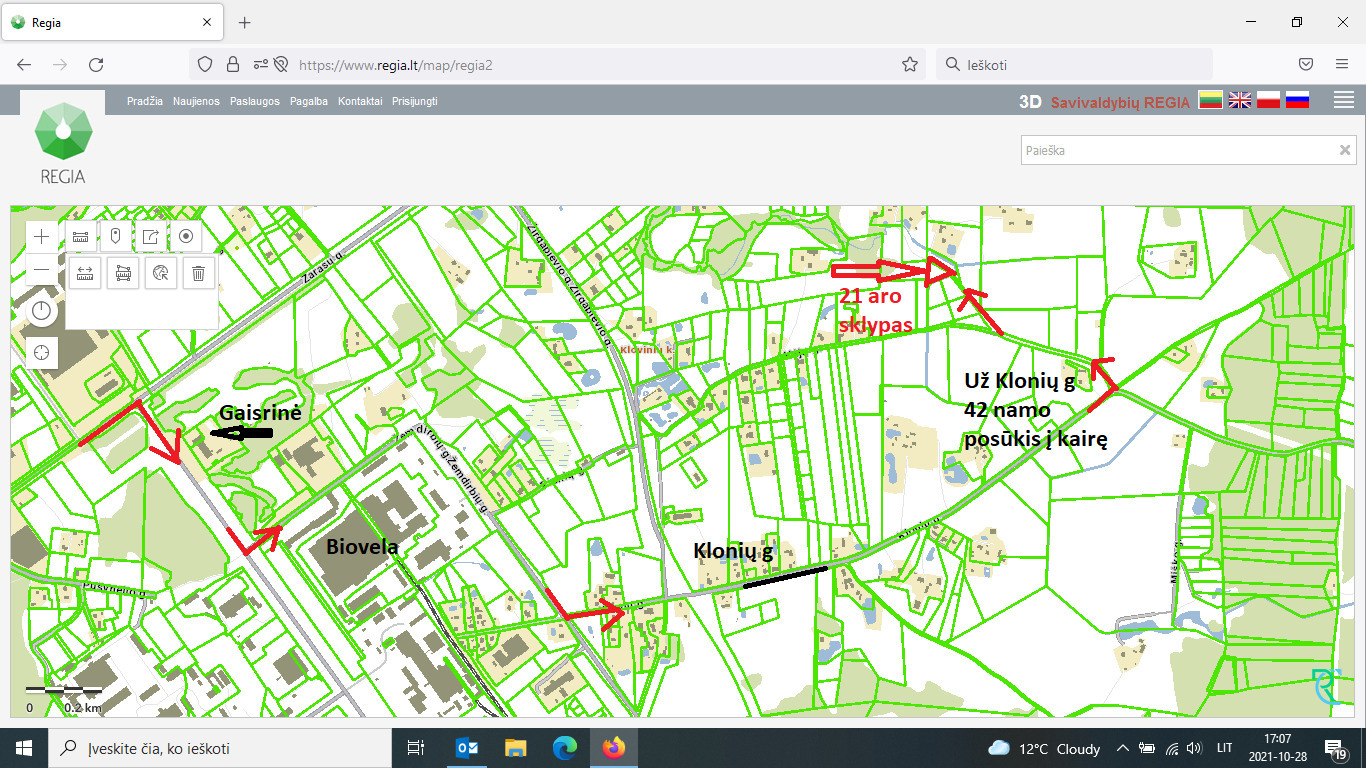Switch language to English flag
Image resolution: width=1366 pixels, height=768 pixels.
tap(1240, 100)
